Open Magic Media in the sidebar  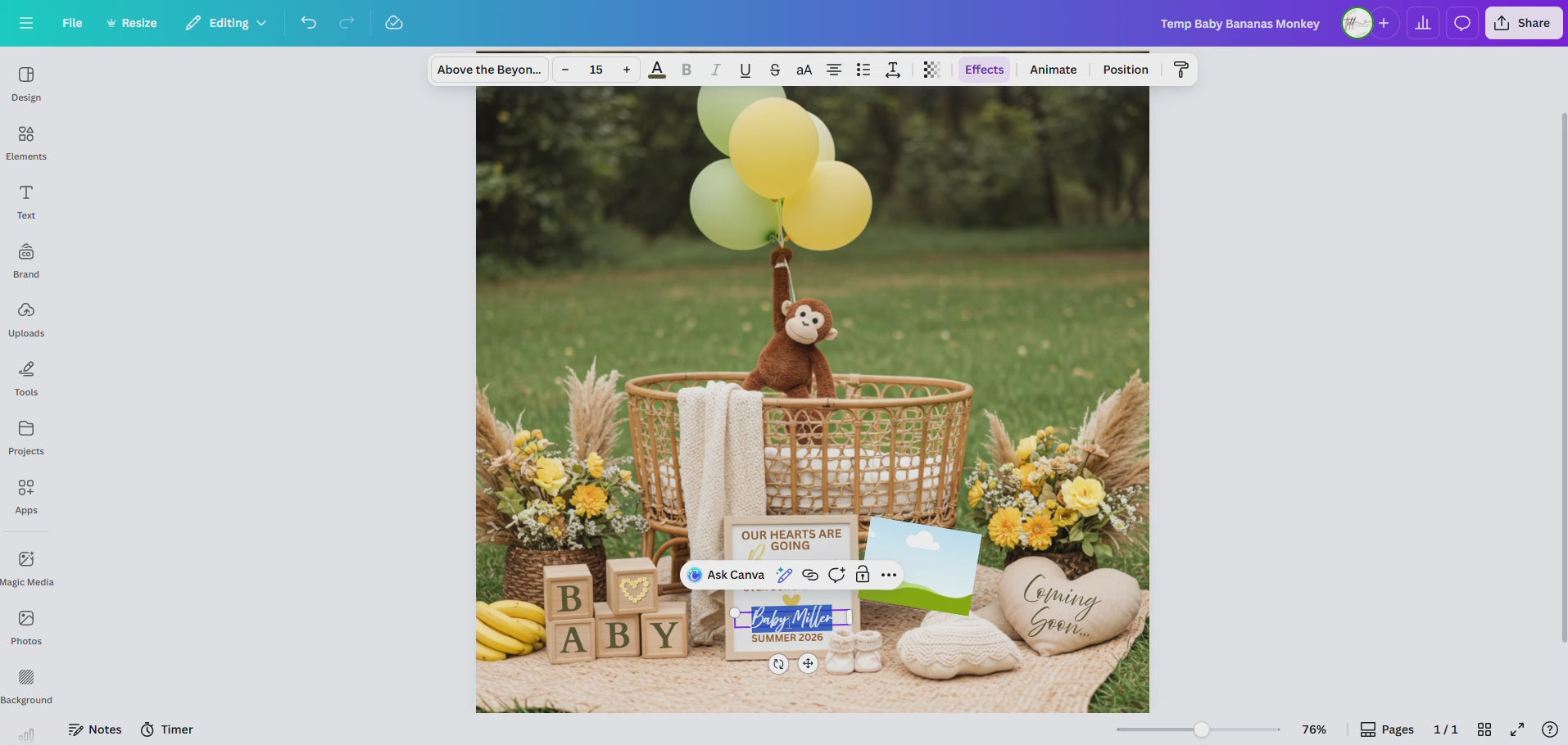[25, 567]
